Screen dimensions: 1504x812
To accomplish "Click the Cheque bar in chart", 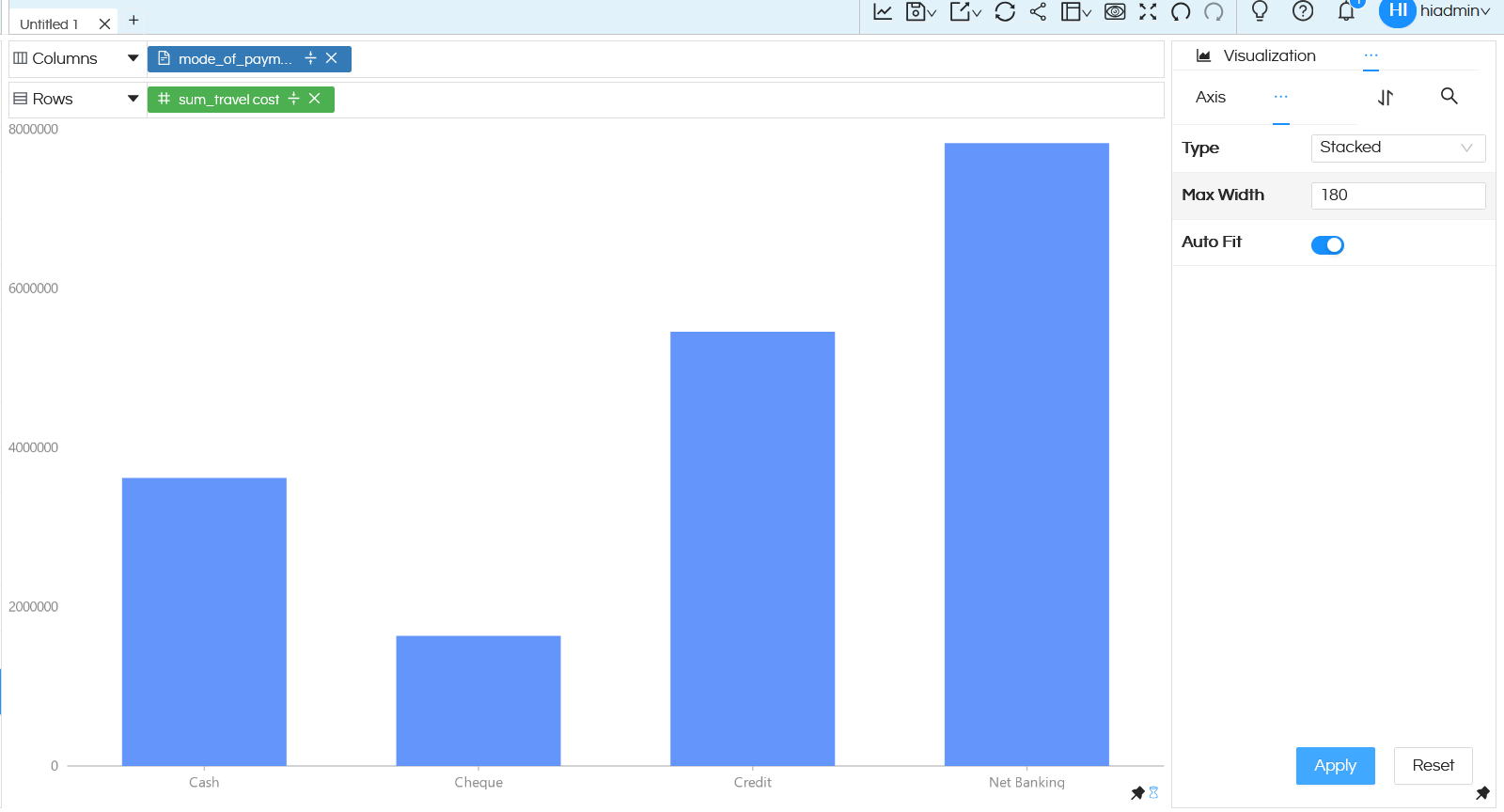I will 478,701.
